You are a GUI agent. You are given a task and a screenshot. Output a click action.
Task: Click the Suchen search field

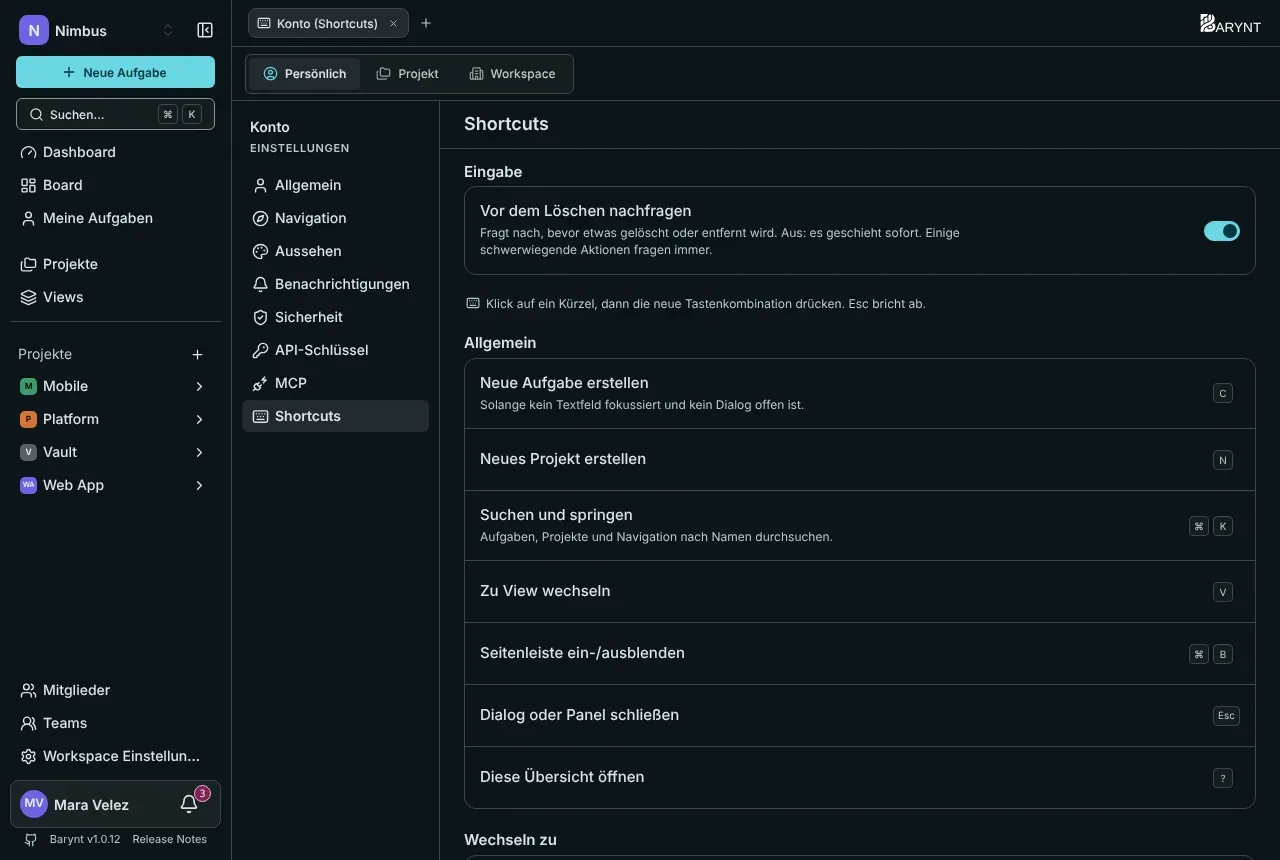(115, 114)
